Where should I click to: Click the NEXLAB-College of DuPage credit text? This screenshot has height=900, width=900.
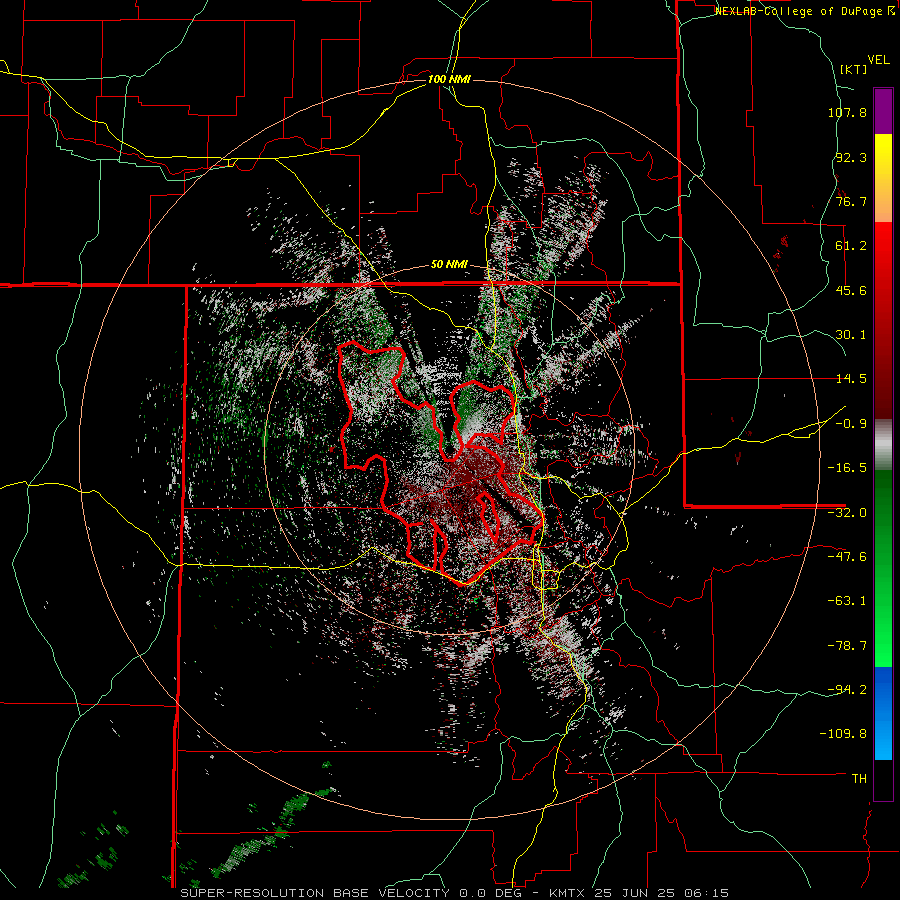click(x=804, y=11)
